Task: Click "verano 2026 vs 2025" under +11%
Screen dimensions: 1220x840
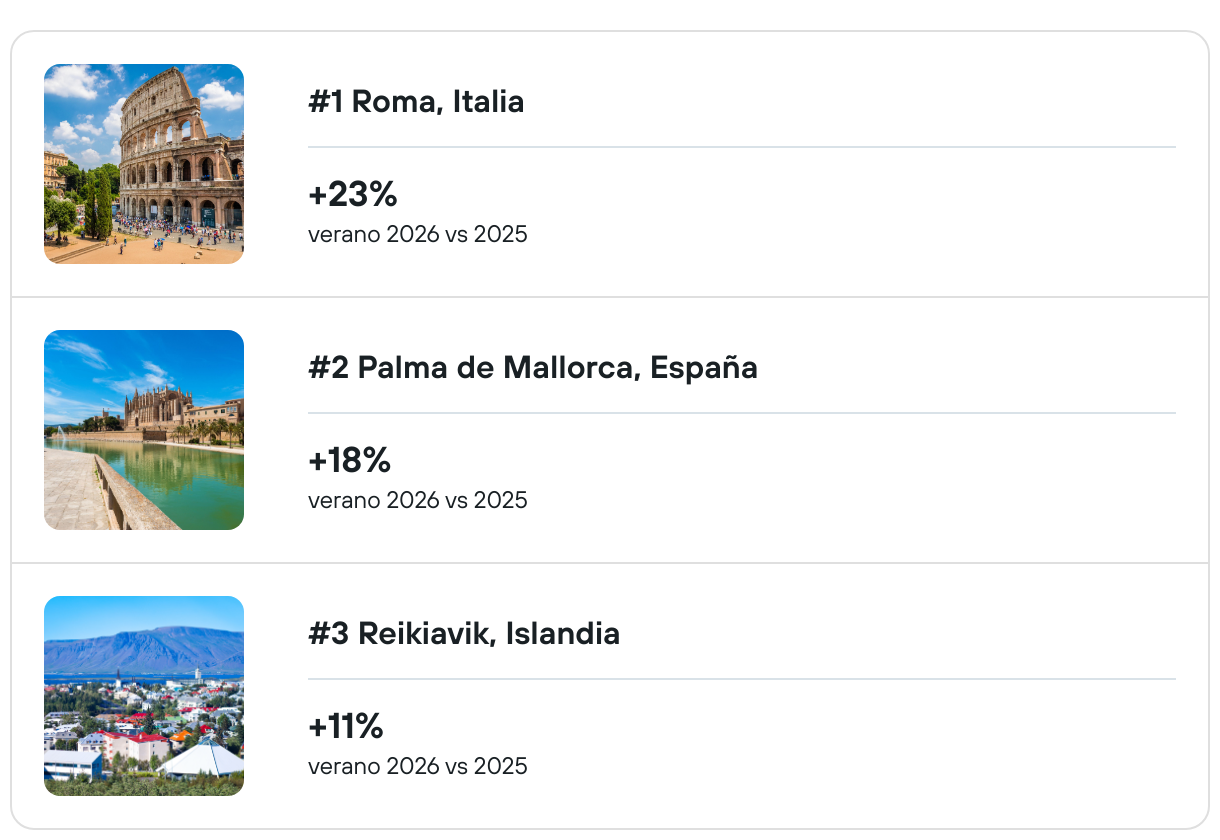Action: 417,767
